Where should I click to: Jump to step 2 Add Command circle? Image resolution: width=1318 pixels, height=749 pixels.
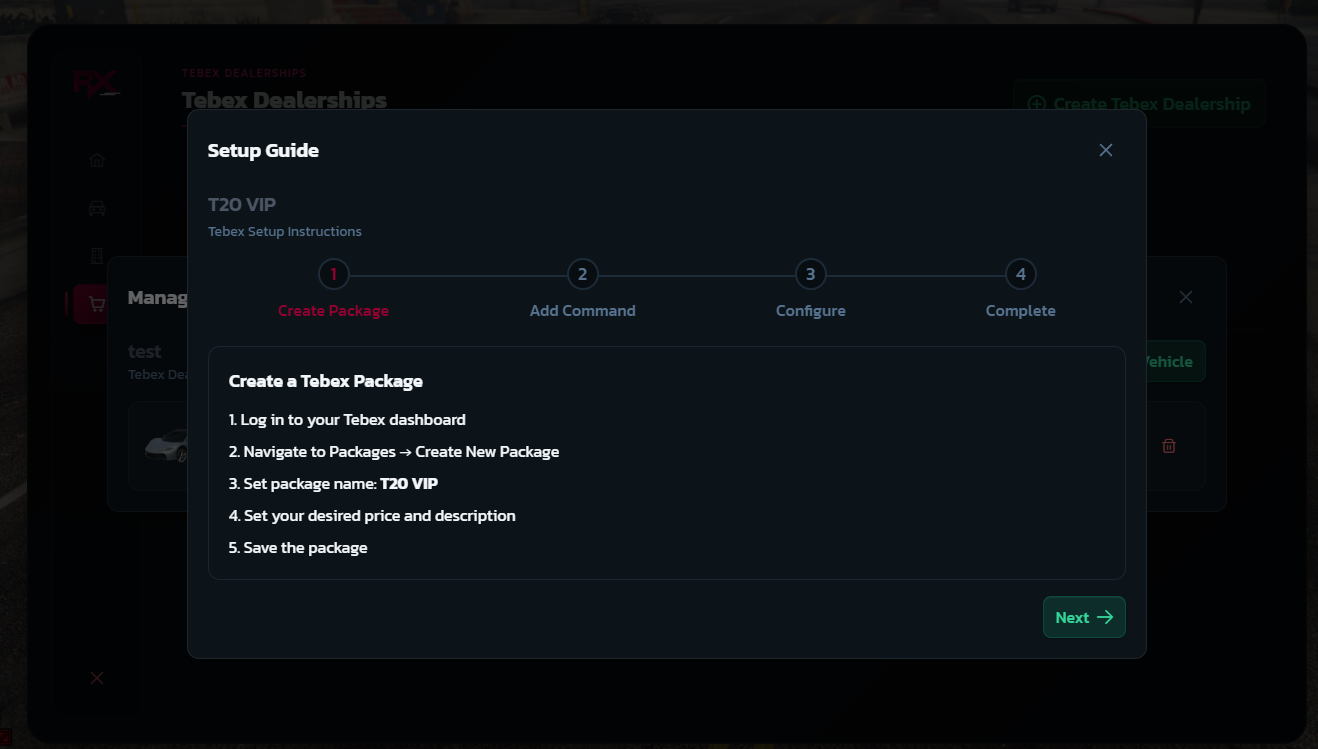(x=583, y=274)
